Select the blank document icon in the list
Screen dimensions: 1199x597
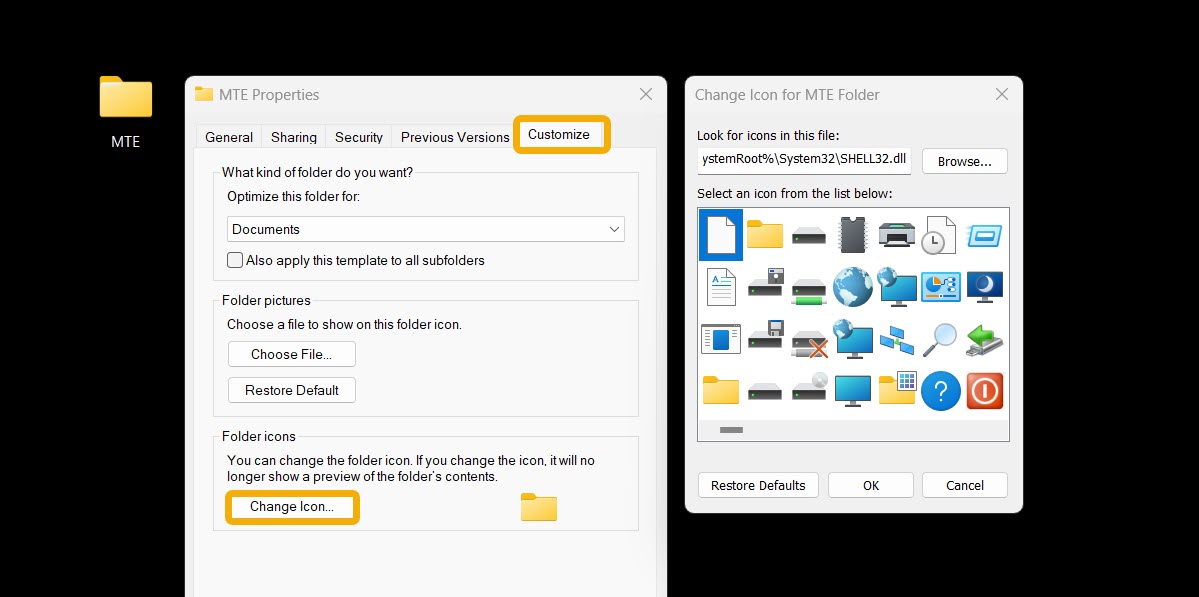[720, 234]
